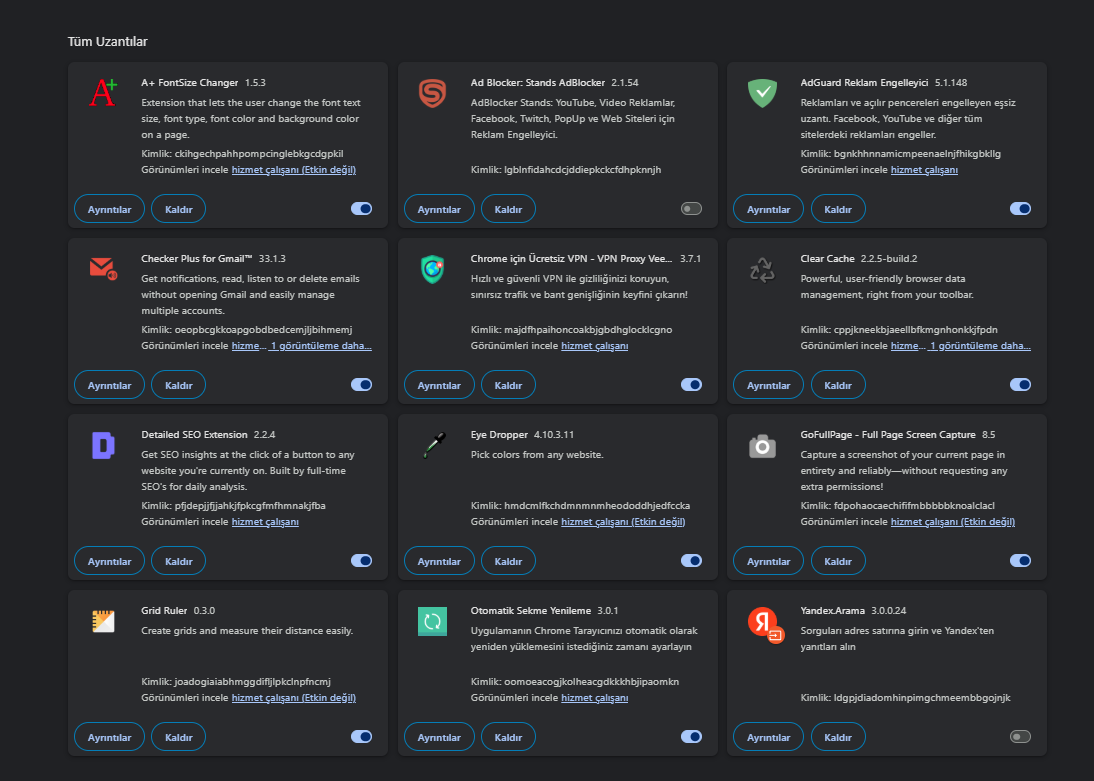Image resolution: width=1094 pixels, height=781 pixels.
Task: Click the Otomatik Sekme Yenileme refresh icon
Action: click(433, 621)
